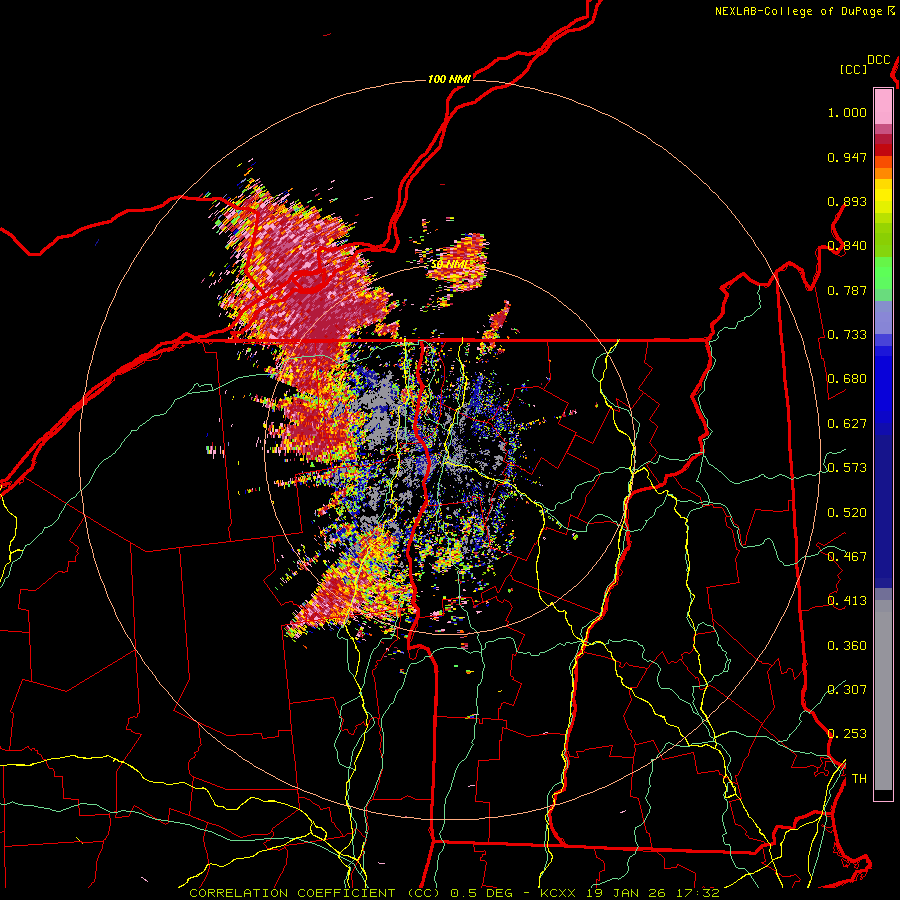
Task: Click the [CC] units label
Action: pos(853,69)
